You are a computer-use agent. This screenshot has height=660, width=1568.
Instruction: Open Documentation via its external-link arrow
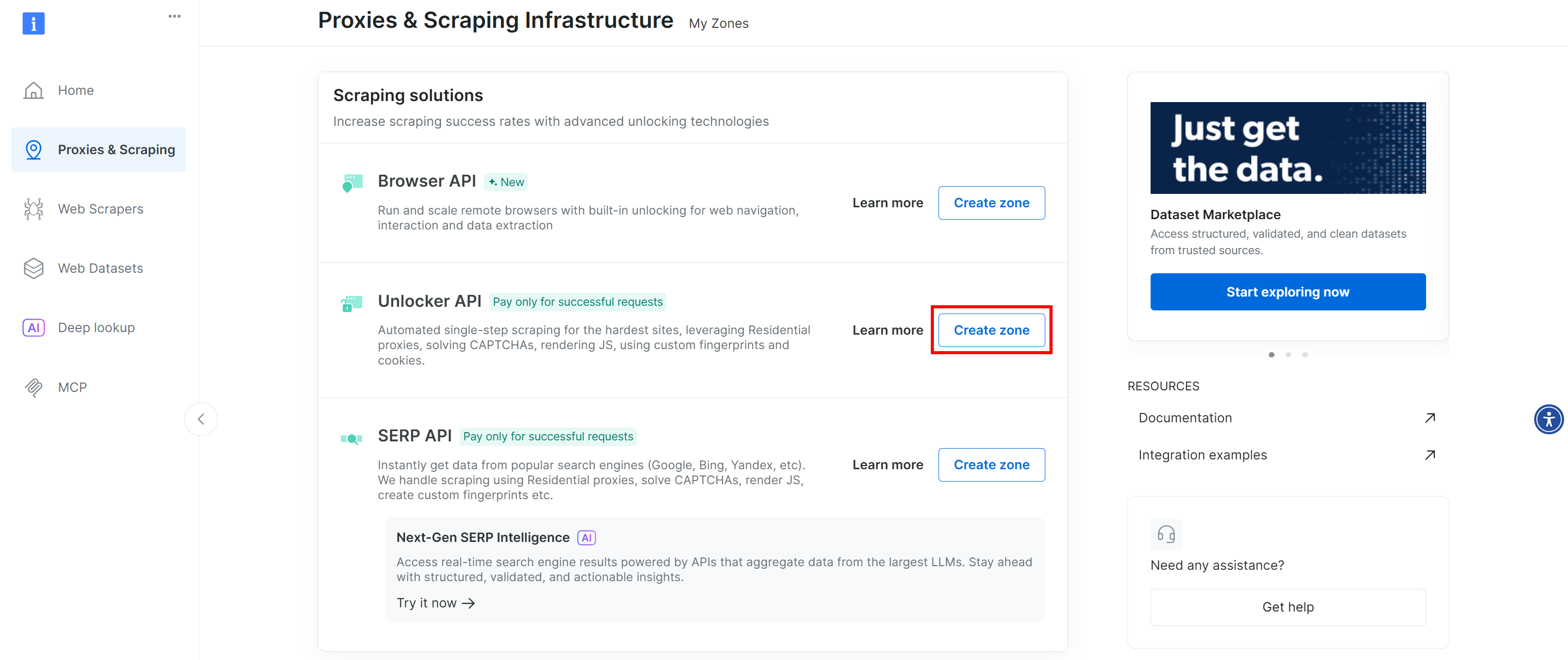(x=1430, y=417)
